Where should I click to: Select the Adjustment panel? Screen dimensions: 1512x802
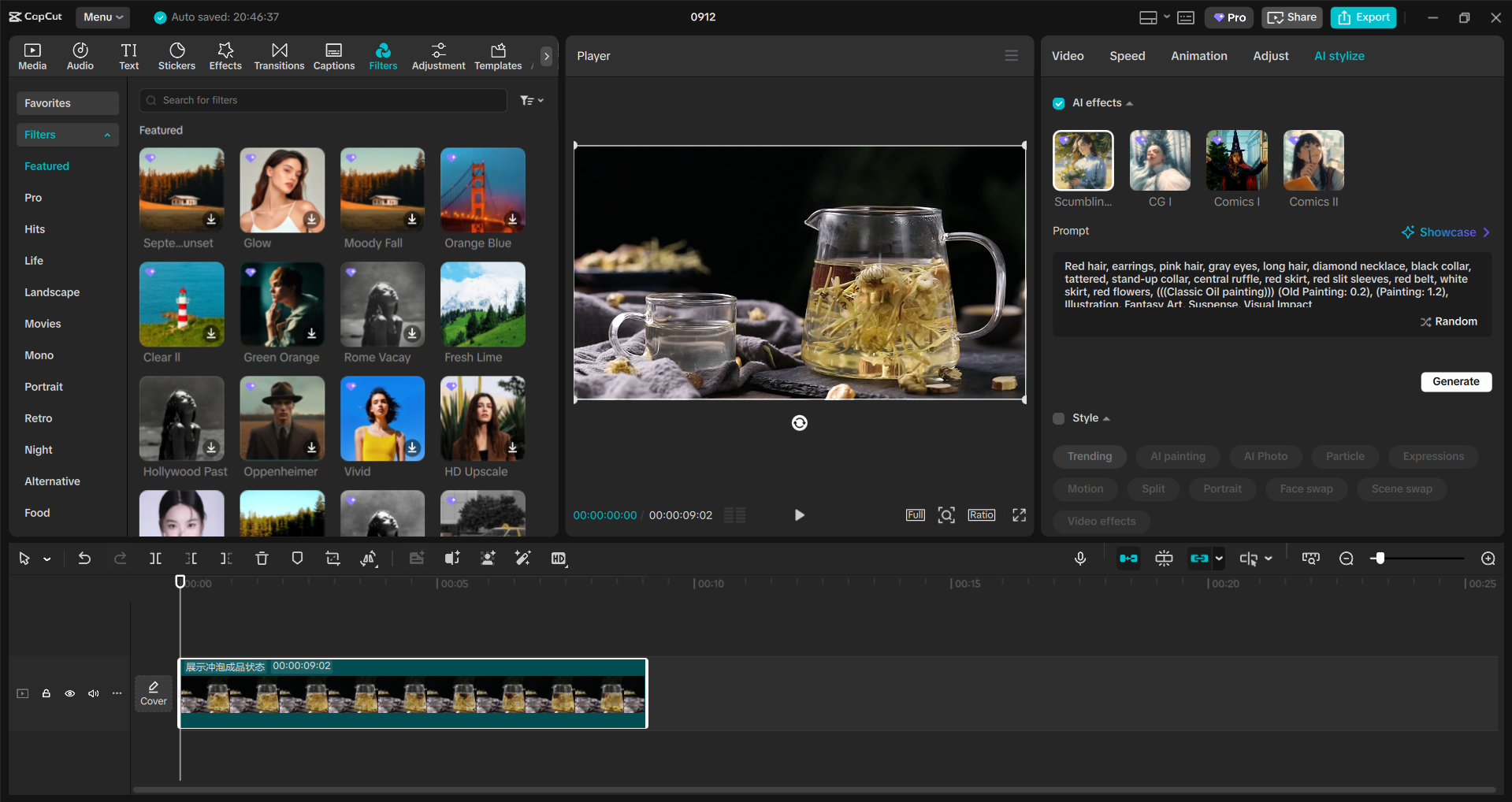click(438, 55)
